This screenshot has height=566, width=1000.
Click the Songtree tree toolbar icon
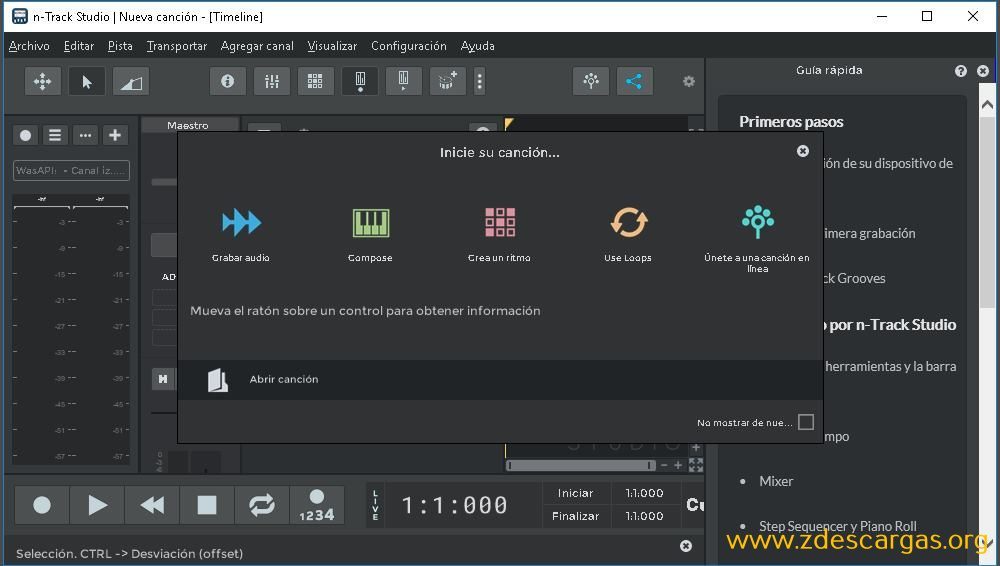[x=591, y=81]
